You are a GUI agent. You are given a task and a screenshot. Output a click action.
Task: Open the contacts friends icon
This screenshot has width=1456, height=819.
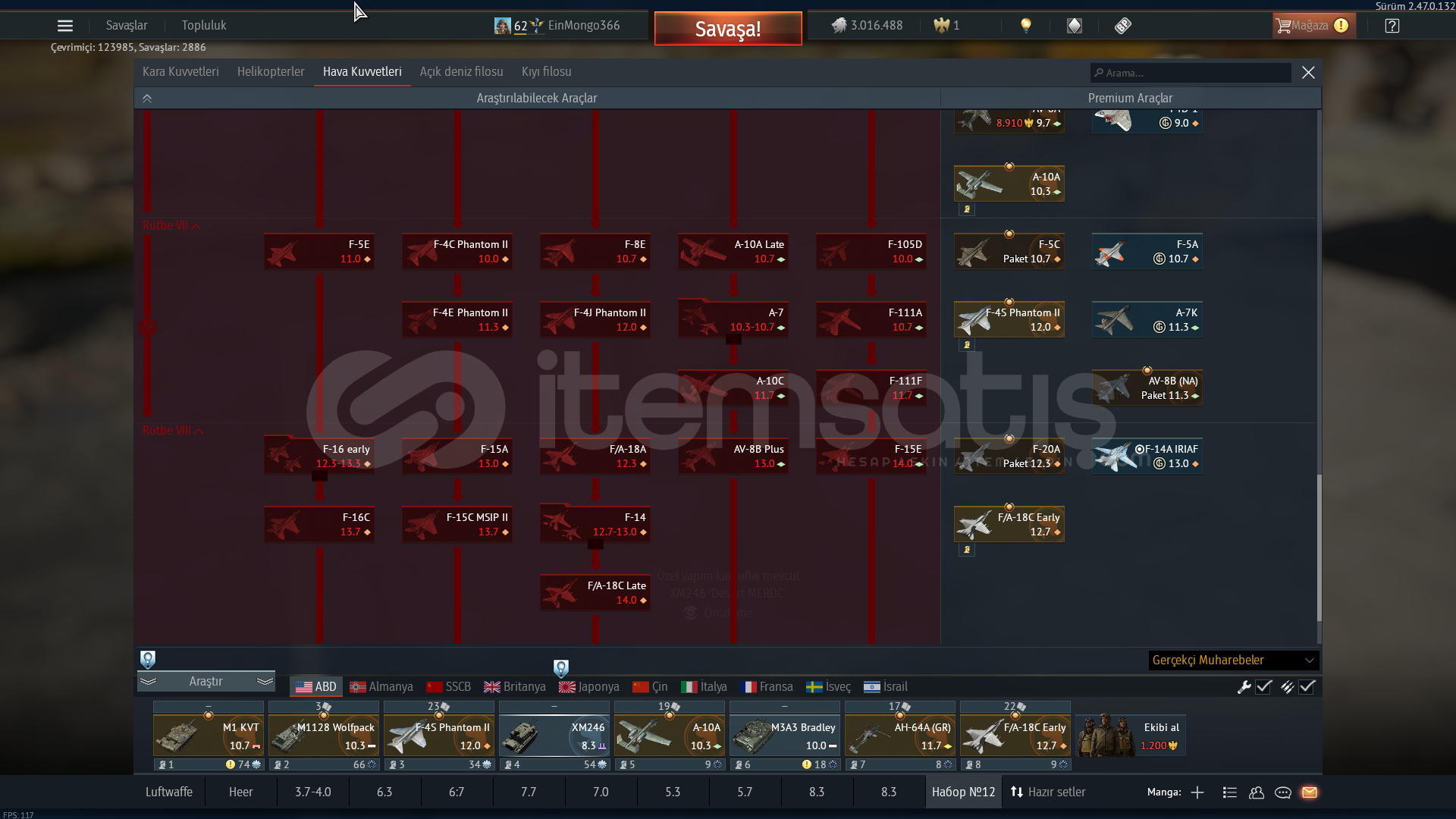click(x=1257, y=792)
